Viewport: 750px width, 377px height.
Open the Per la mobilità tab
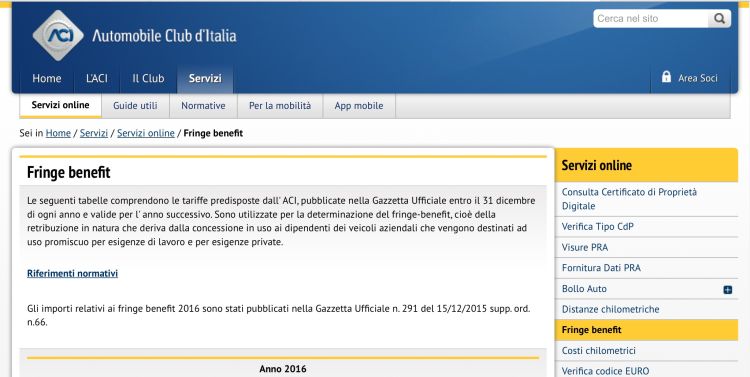click(280, 106)
